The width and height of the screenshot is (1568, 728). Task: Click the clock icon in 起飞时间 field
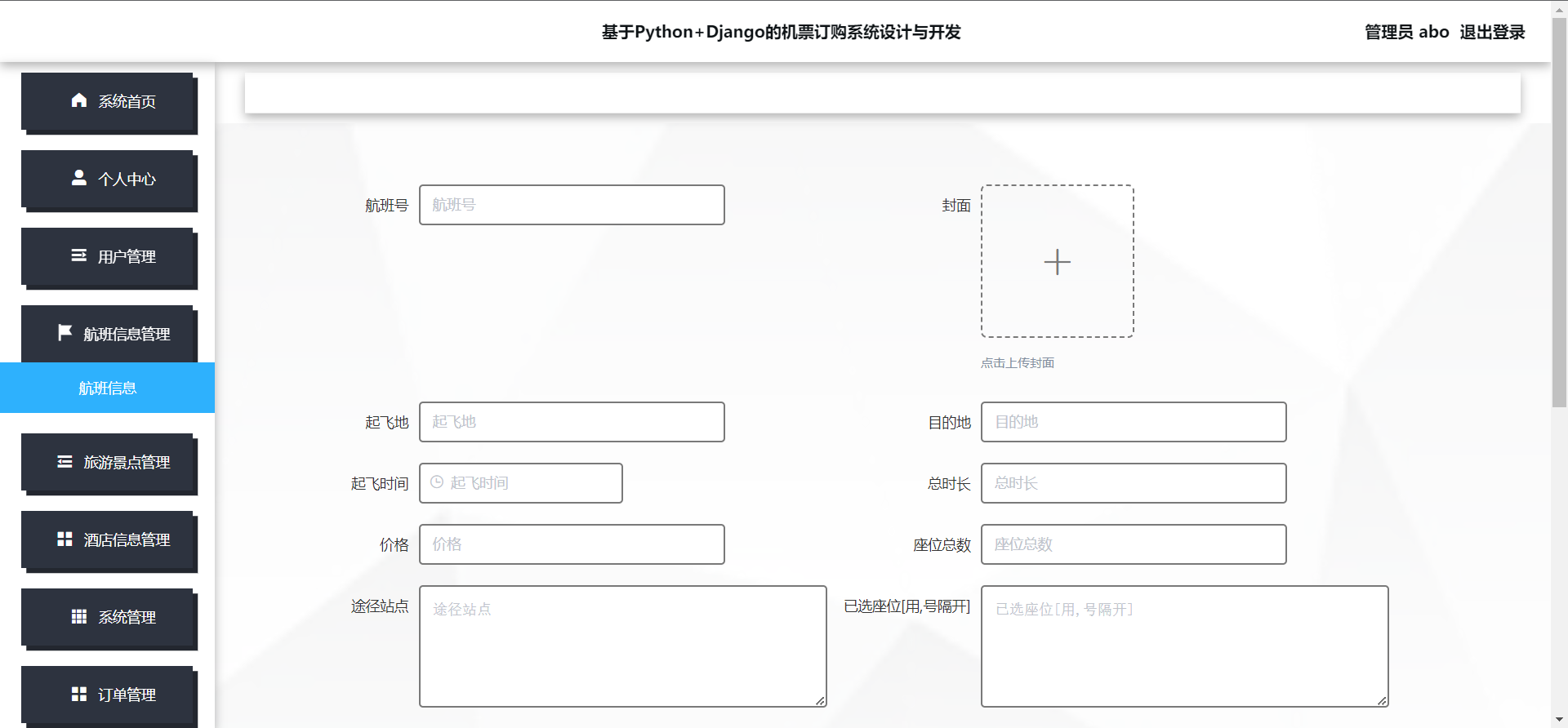pos(437,482)
